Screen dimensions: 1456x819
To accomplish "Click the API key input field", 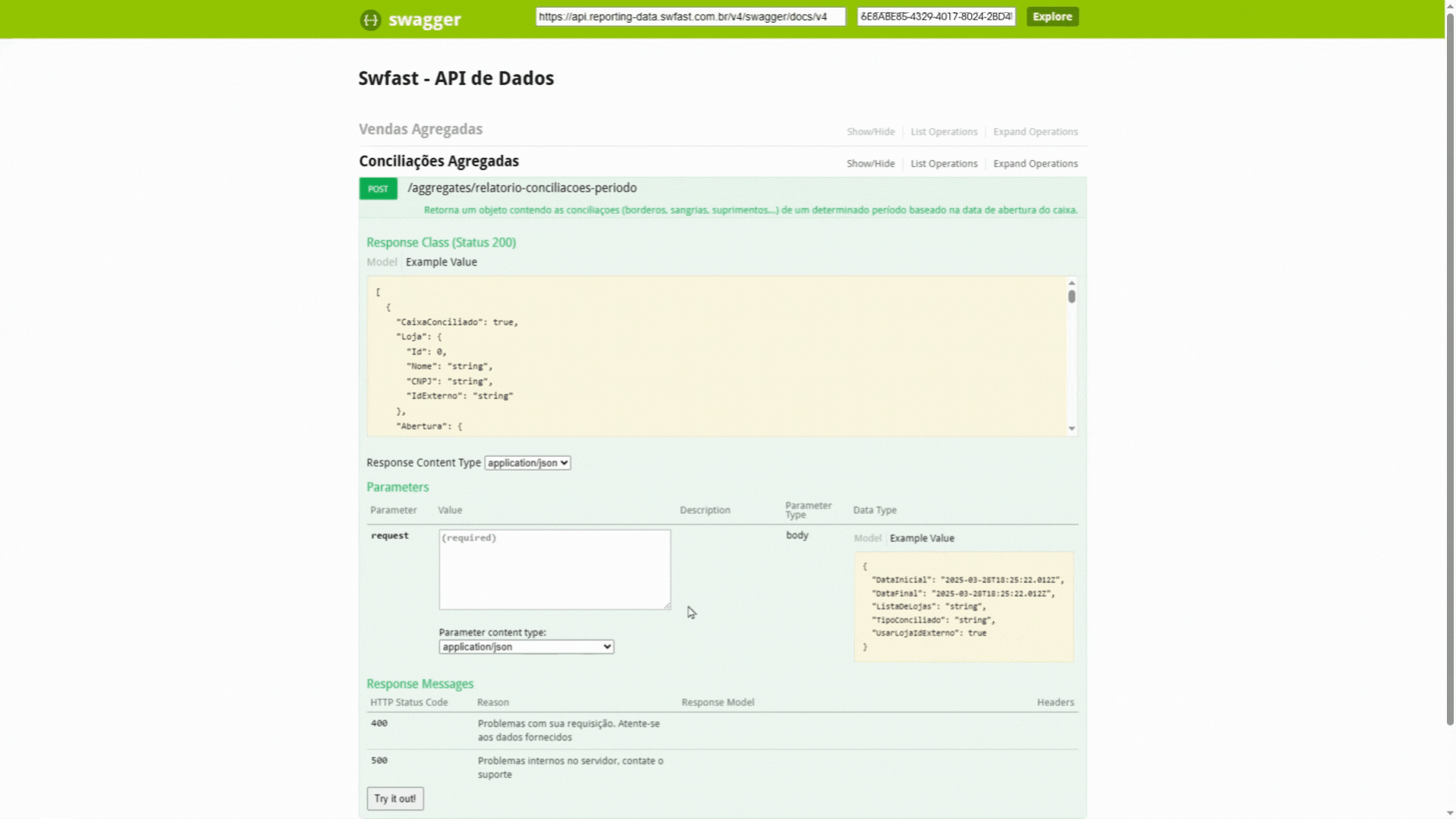I will click(936, 17).
